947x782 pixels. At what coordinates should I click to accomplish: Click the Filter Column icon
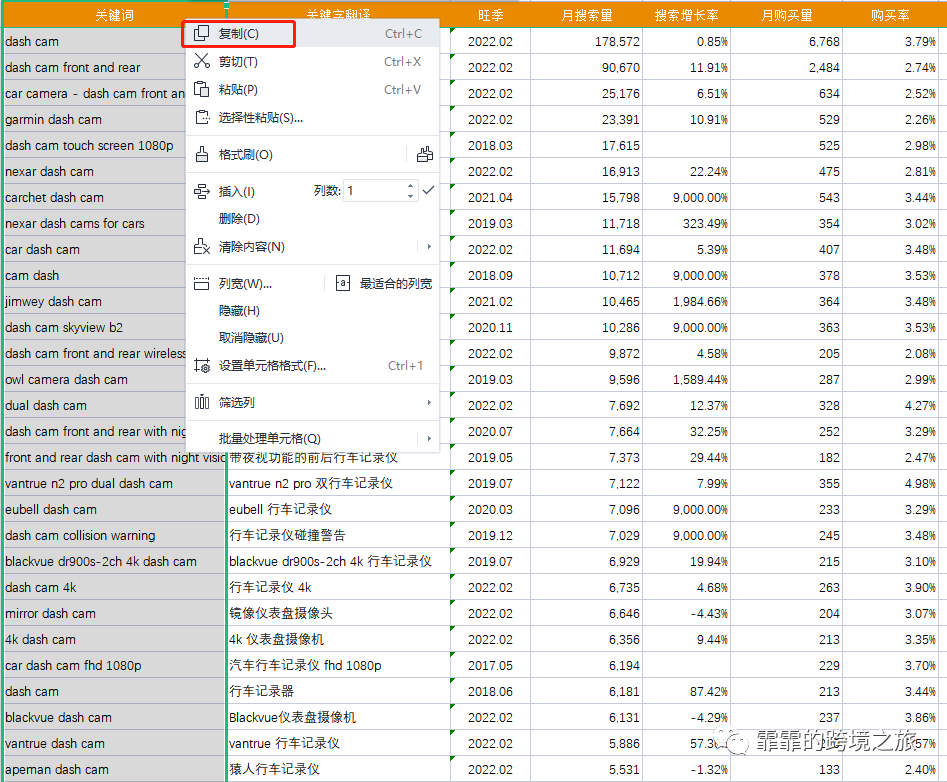202,402
